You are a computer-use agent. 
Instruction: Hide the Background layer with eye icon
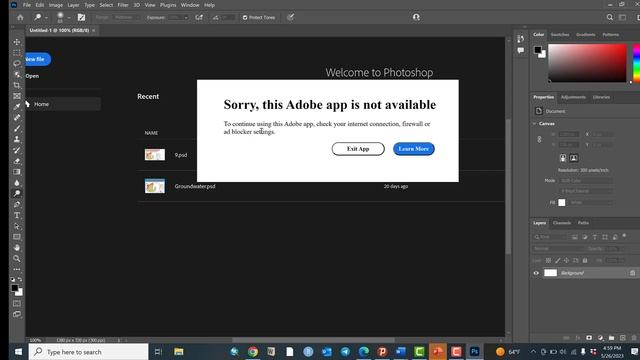pos(536,273)
